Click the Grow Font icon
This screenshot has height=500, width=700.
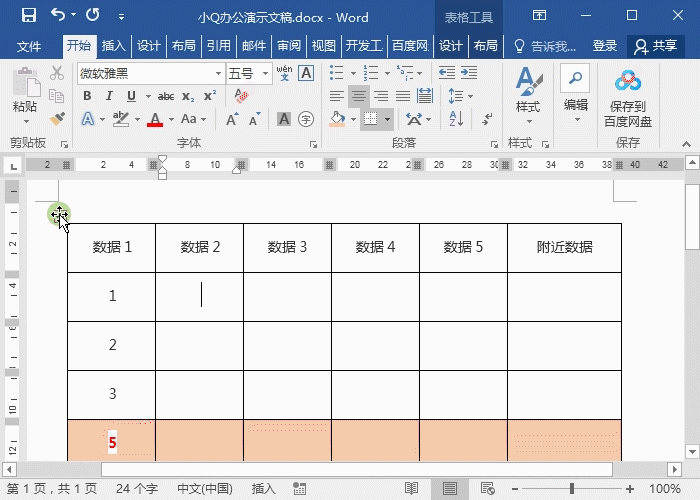232,119
